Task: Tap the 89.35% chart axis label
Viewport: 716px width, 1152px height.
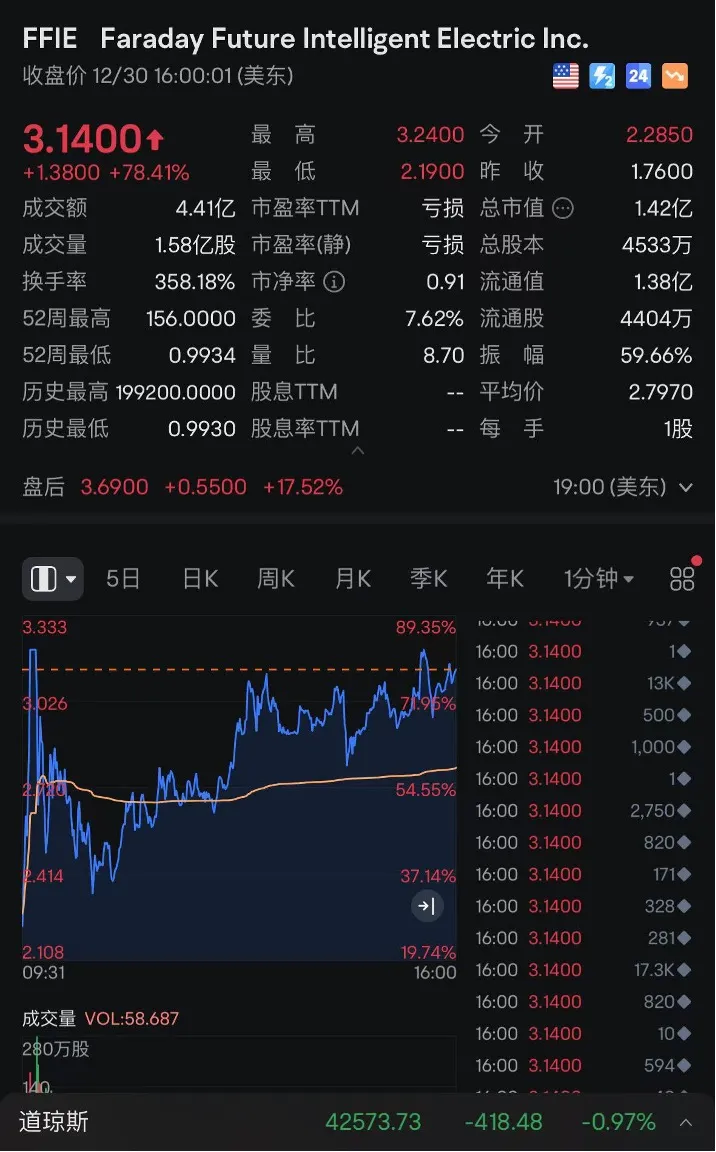Action: pos(426,627)
